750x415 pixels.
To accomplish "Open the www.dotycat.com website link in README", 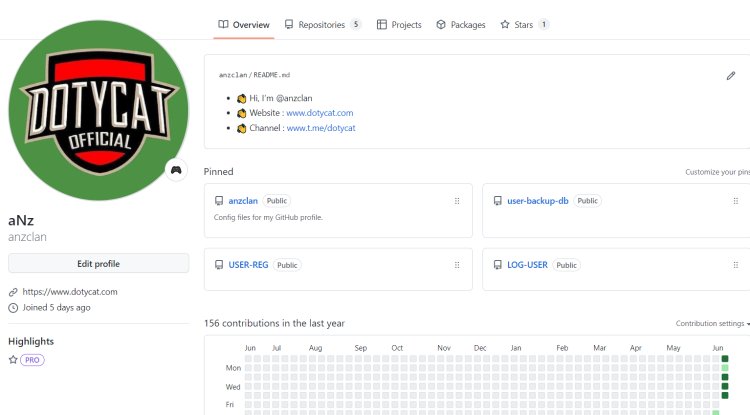I will coord(319,113).
